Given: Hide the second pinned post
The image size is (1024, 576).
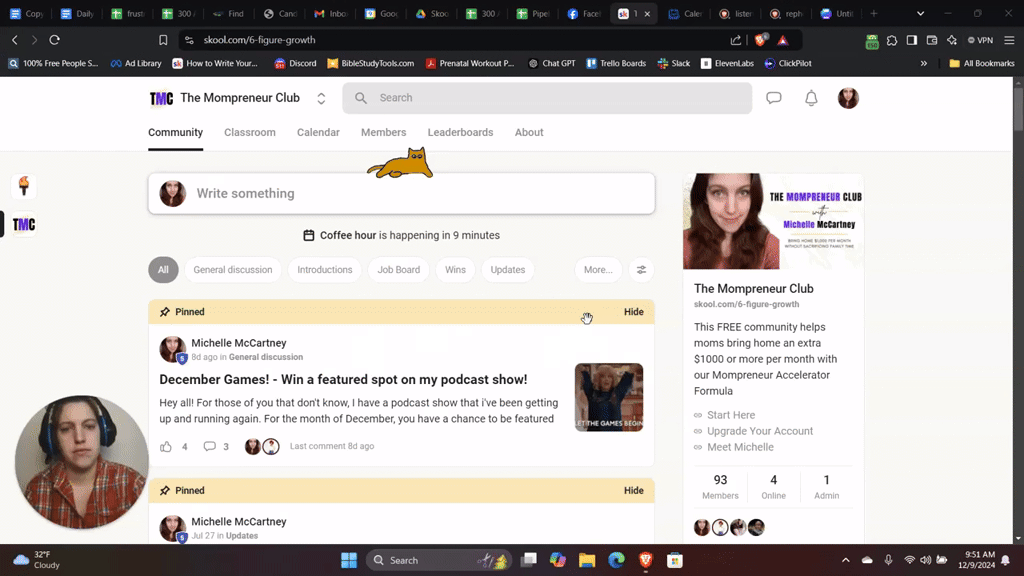Looking at the screenshot, I should (x=633, y=490).
